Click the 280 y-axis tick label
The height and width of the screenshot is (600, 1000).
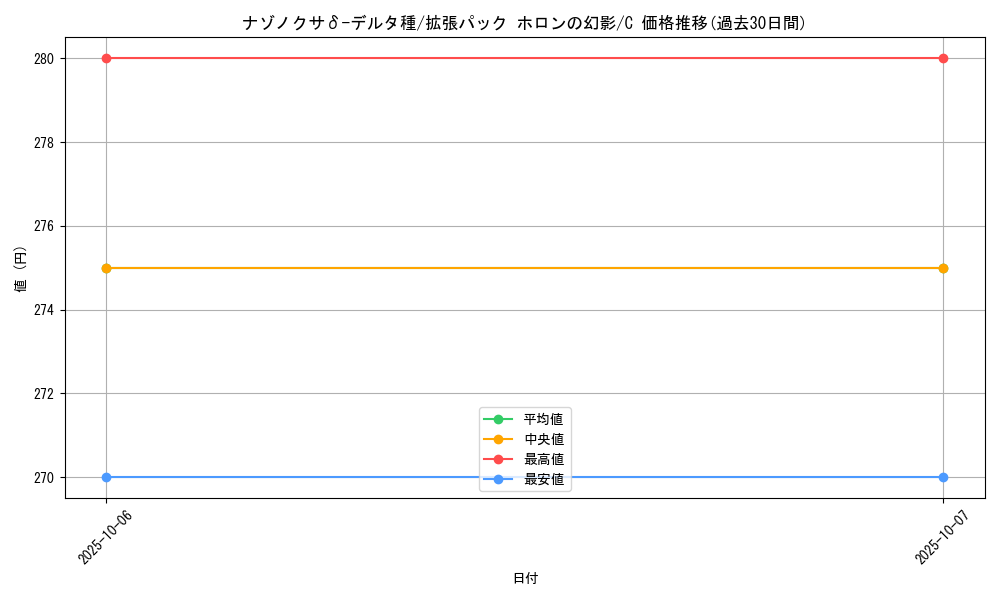[44, 58]
